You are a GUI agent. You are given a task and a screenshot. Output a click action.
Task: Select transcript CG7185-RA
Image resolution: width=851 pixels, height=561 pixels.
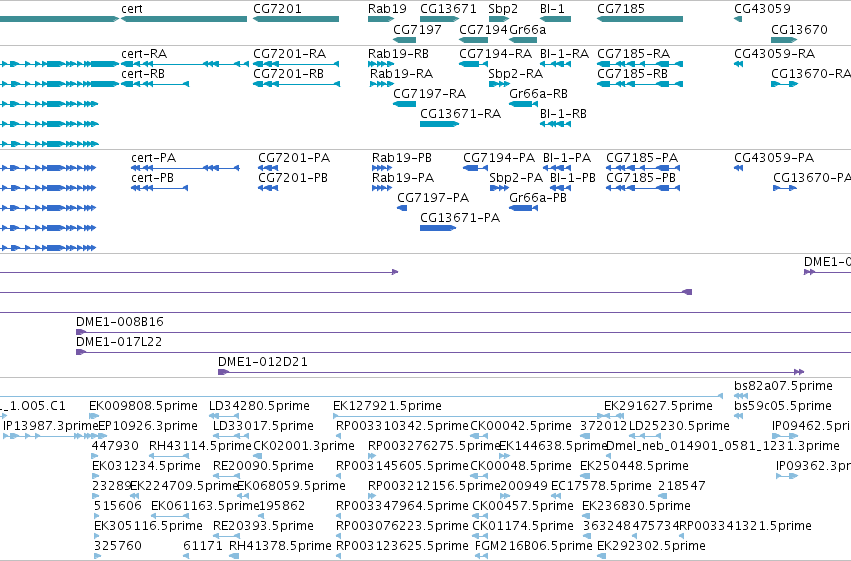tap(633, 54)
